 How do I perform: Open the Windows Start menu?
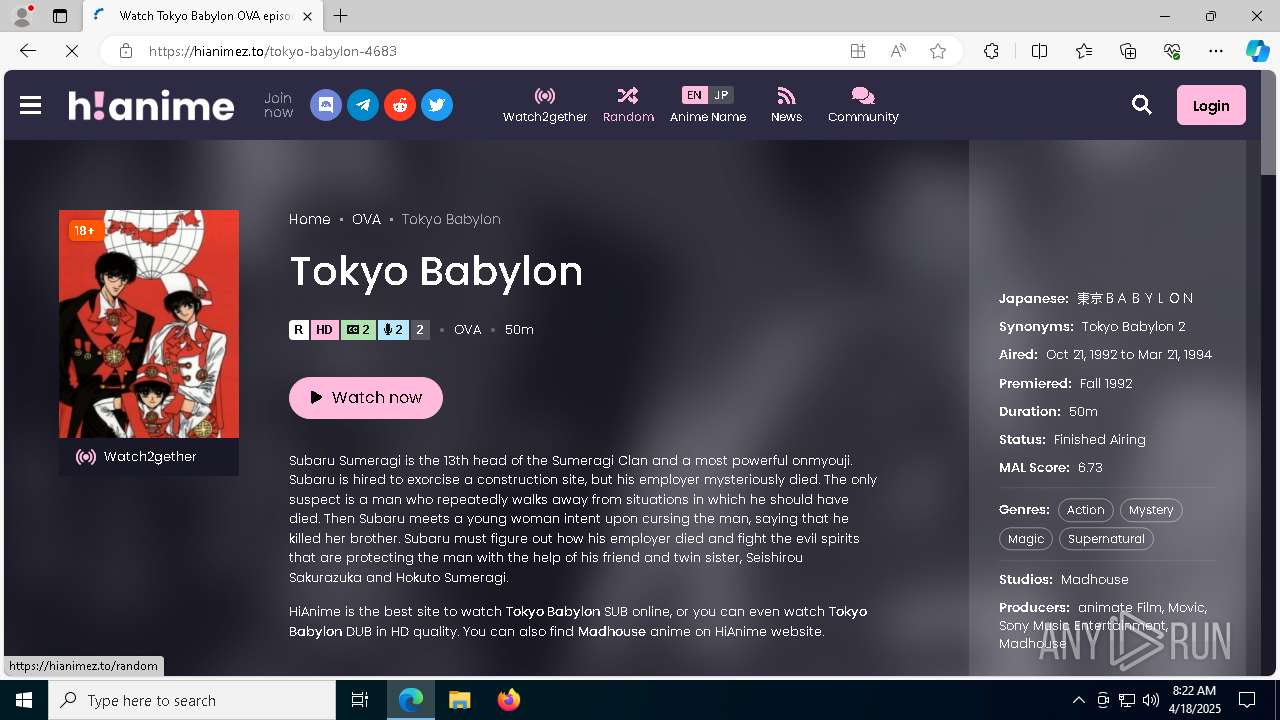coord(24,700)
